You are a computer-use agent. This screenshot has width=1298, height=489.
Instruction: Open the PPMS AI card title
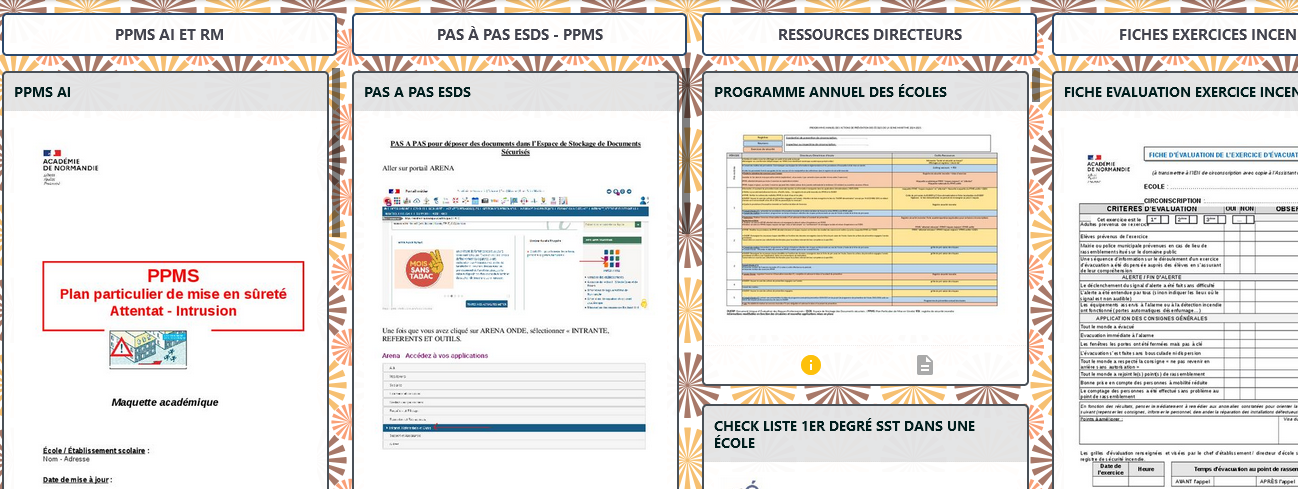tap(42, 92)
